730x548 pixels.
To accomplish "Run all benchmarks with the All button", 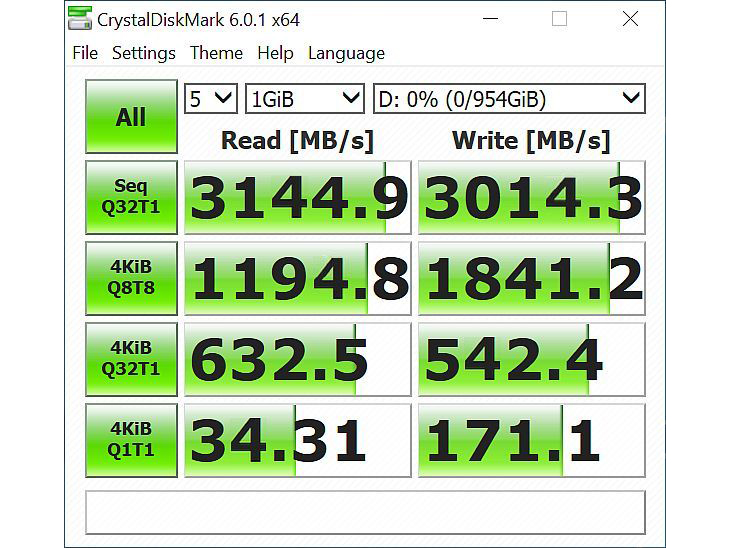I will pyautogui.click(x=131, y=116).
